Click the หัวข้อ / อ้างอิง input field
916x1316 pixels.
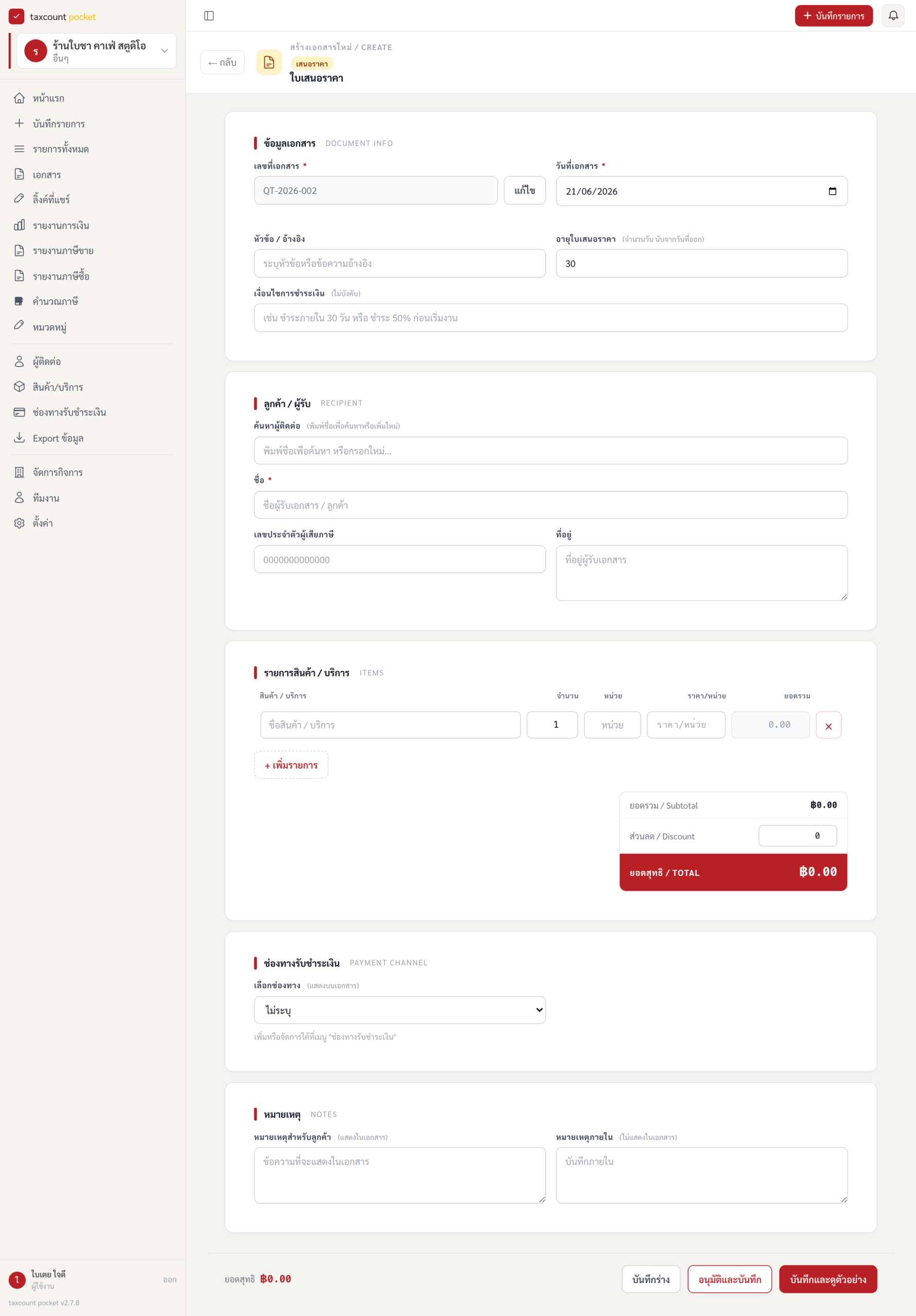(399, 264)
